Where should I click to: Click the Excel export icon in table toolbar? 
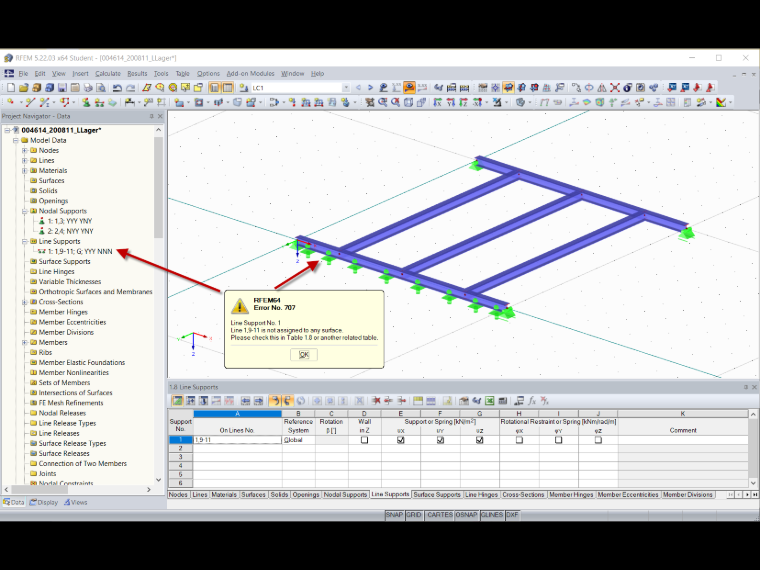[x=490, y=401]
